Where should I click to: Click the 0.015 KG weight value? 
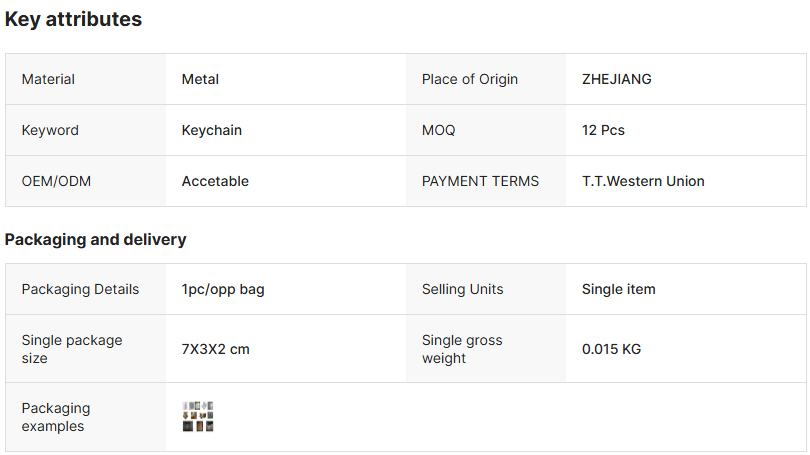click(611, 349)
